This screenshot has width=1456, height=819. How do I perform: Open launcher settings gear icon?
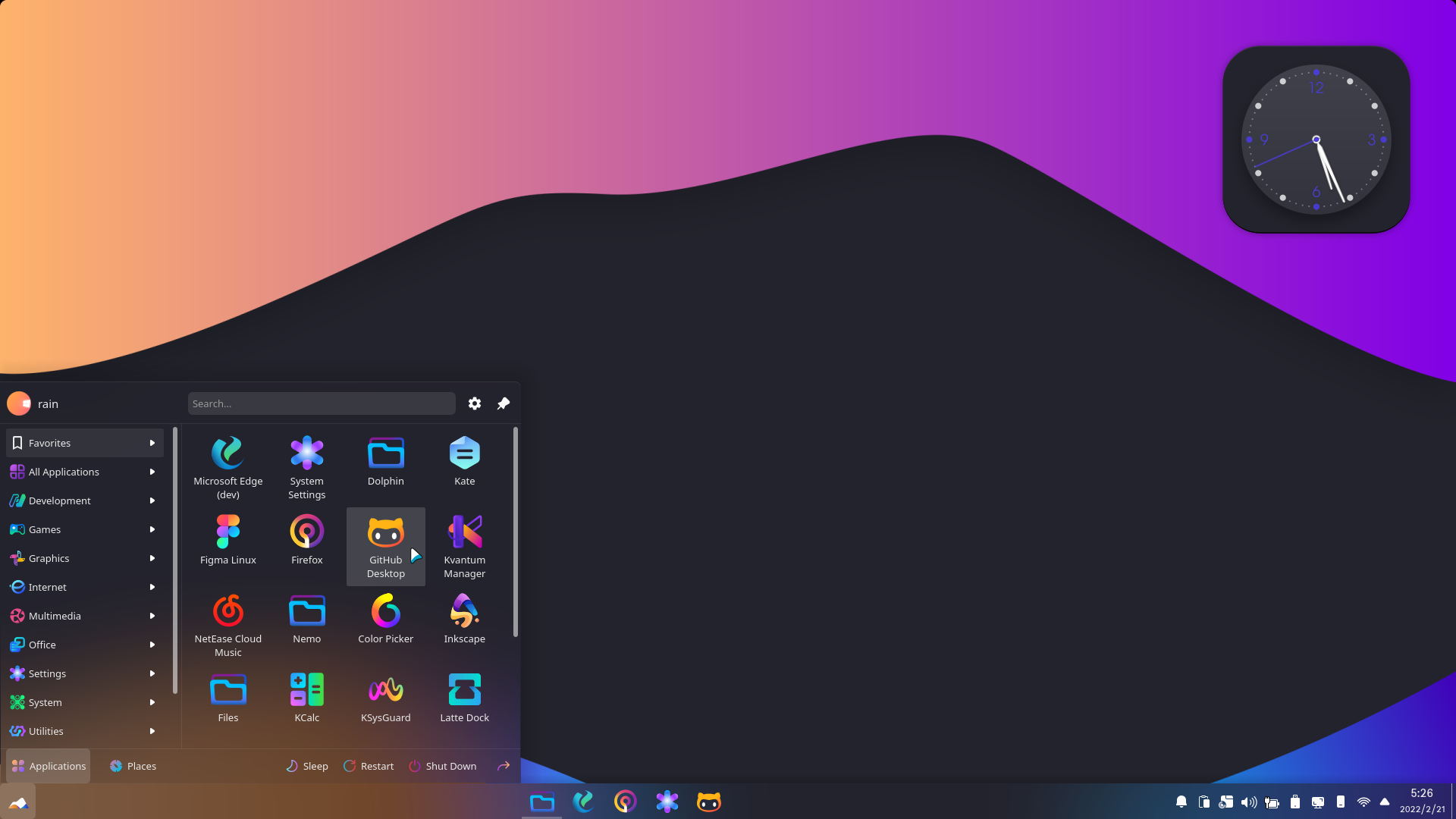click(x=475, y=403)
